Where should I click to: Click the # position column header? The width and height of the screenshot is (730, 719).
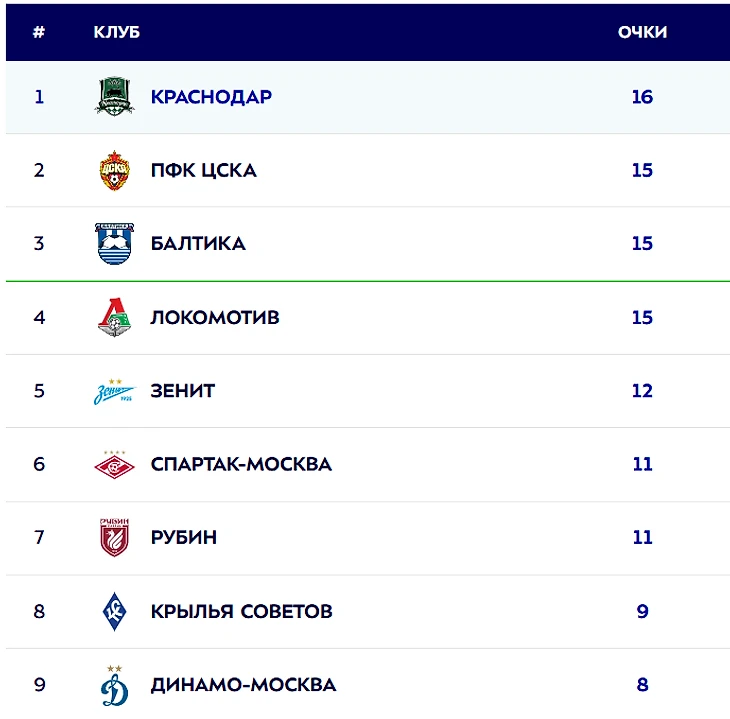(x=39, y=32)
